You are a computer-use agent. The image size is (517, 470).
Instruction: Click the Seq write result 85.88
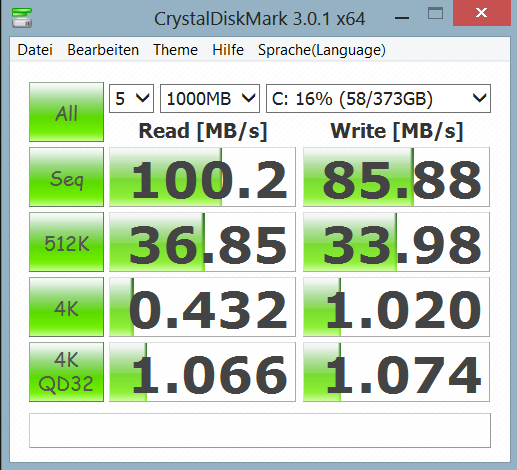(x=396, y=177)
